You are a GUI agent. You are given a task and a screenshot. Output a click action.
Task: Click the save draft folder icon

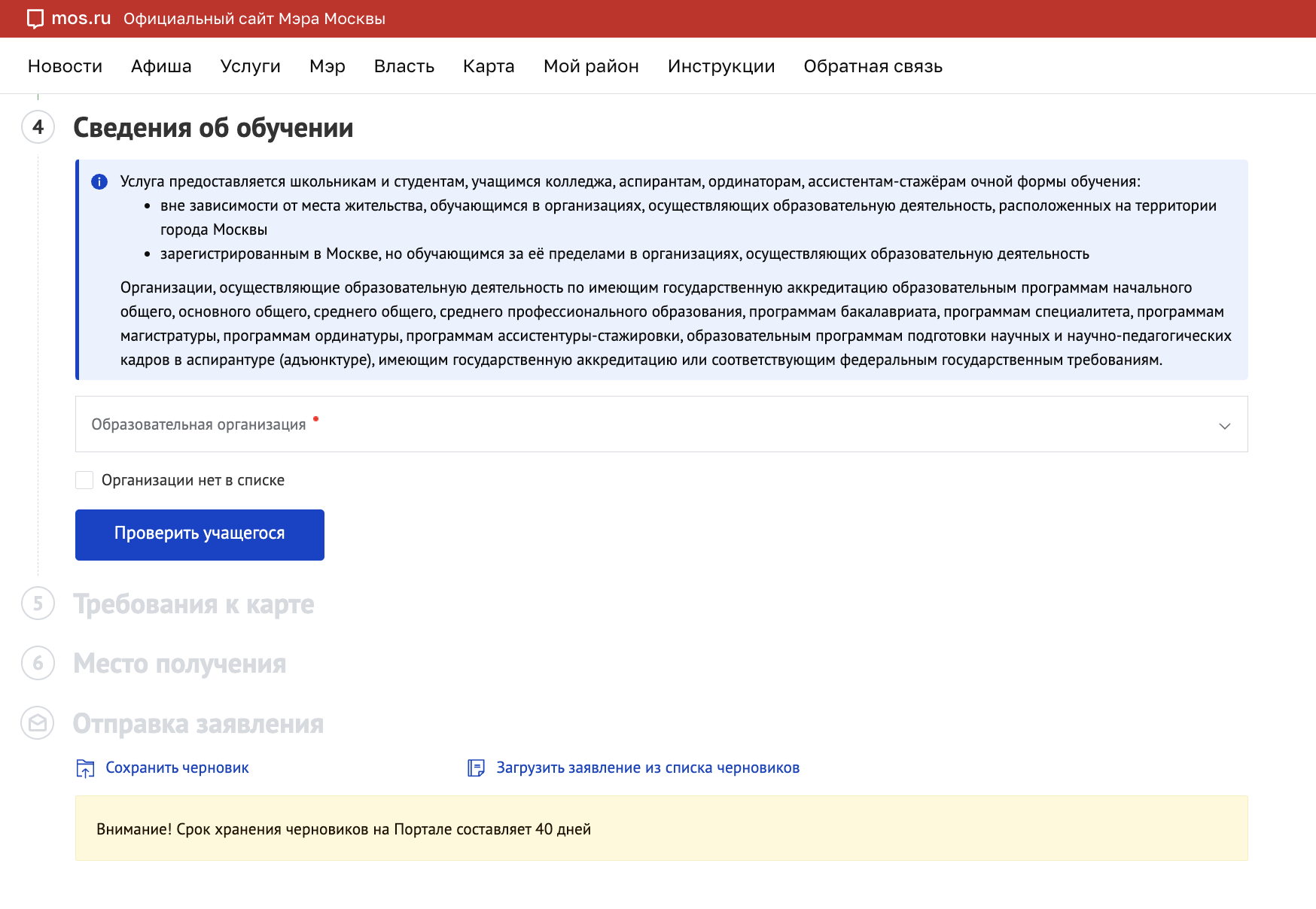tap(85, 768)
